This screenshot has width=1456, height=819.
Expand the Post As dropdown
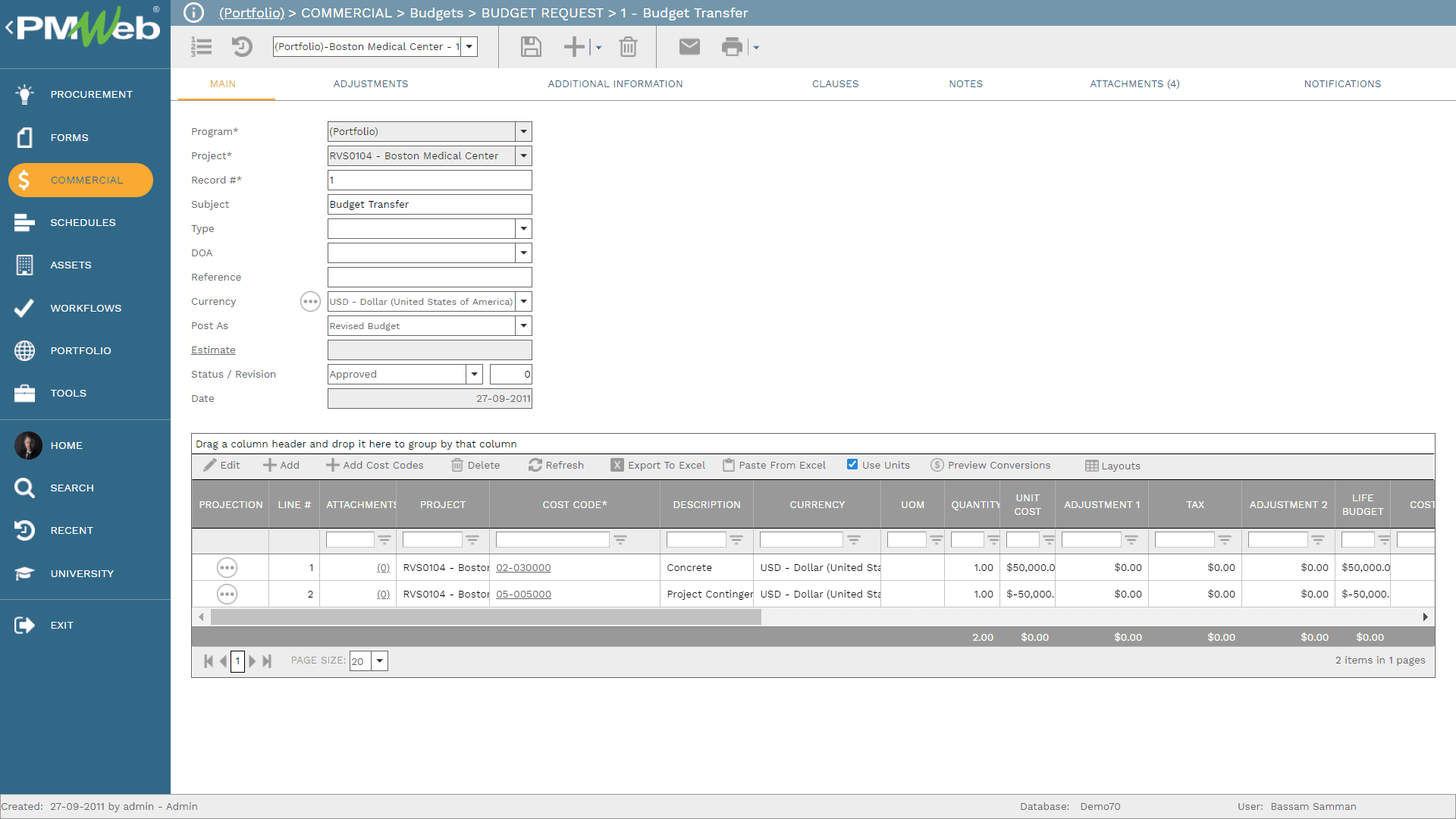point(523,325)
